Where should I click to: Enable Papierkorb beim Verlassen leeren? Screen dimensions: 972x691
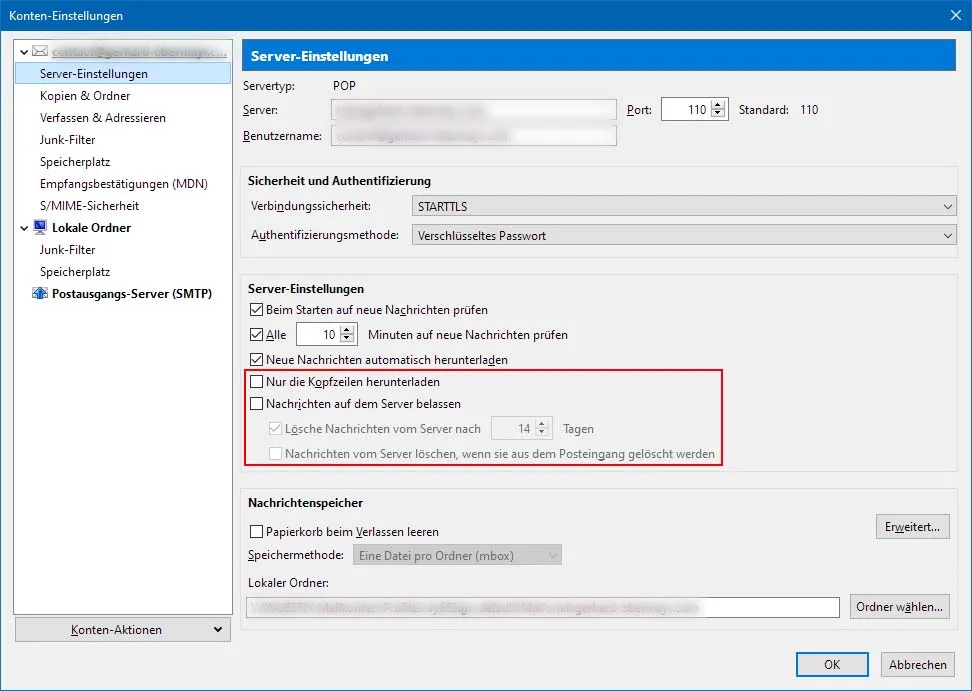pyautogui.click(x=256, y=532)
